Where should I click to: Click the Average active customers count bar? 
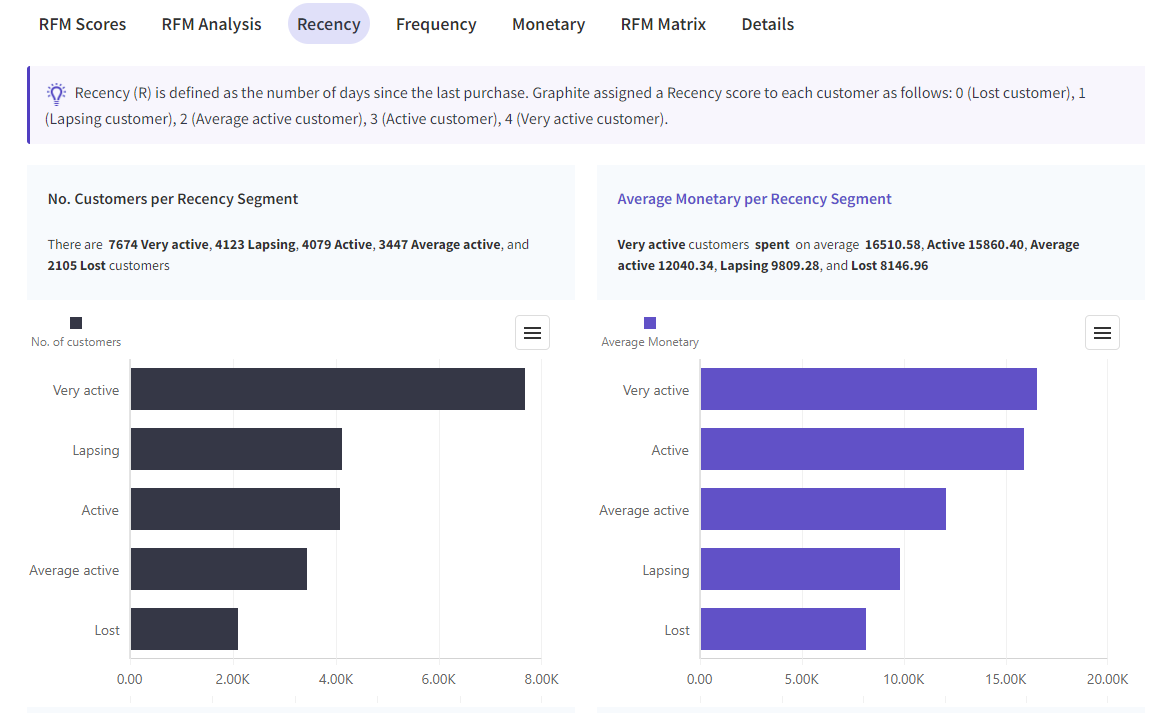[x=218, y=569]
